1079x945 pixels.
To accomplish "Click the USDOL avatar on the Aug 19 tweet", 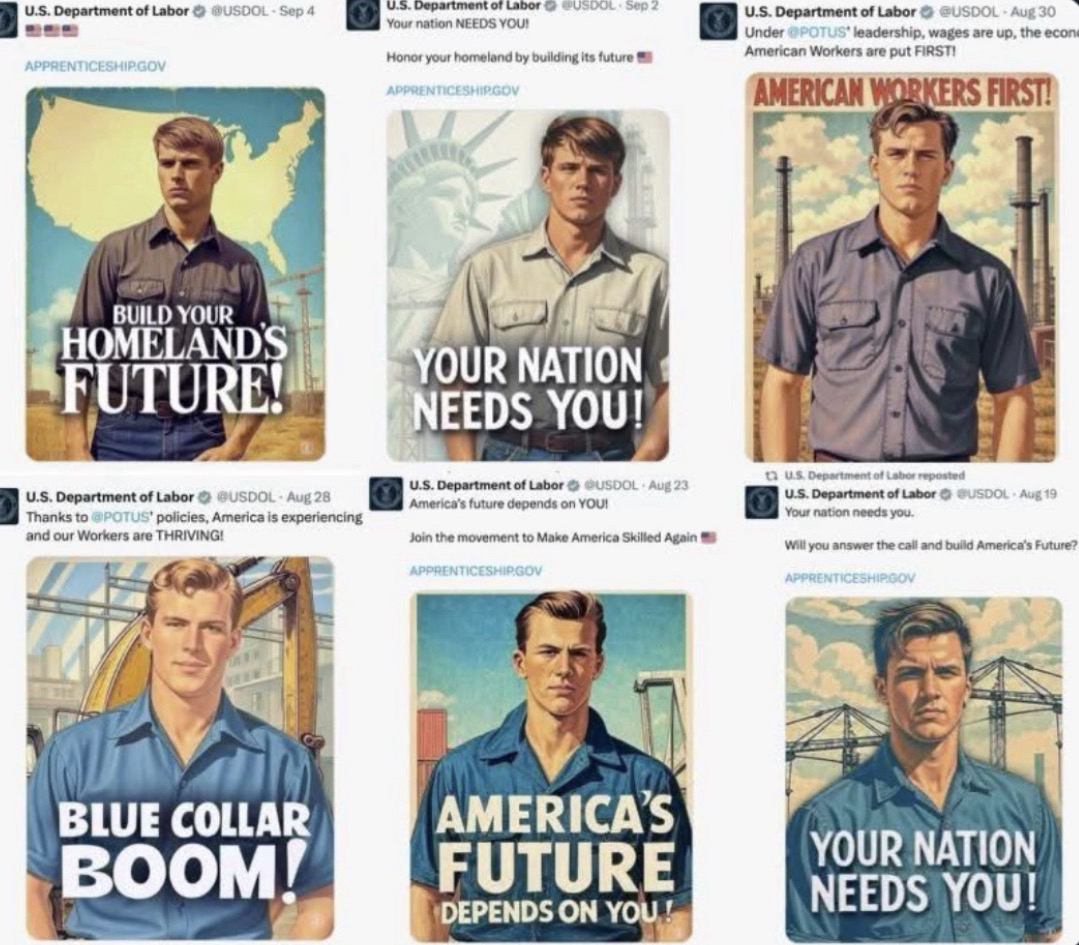I will click(x=761, y=502).
